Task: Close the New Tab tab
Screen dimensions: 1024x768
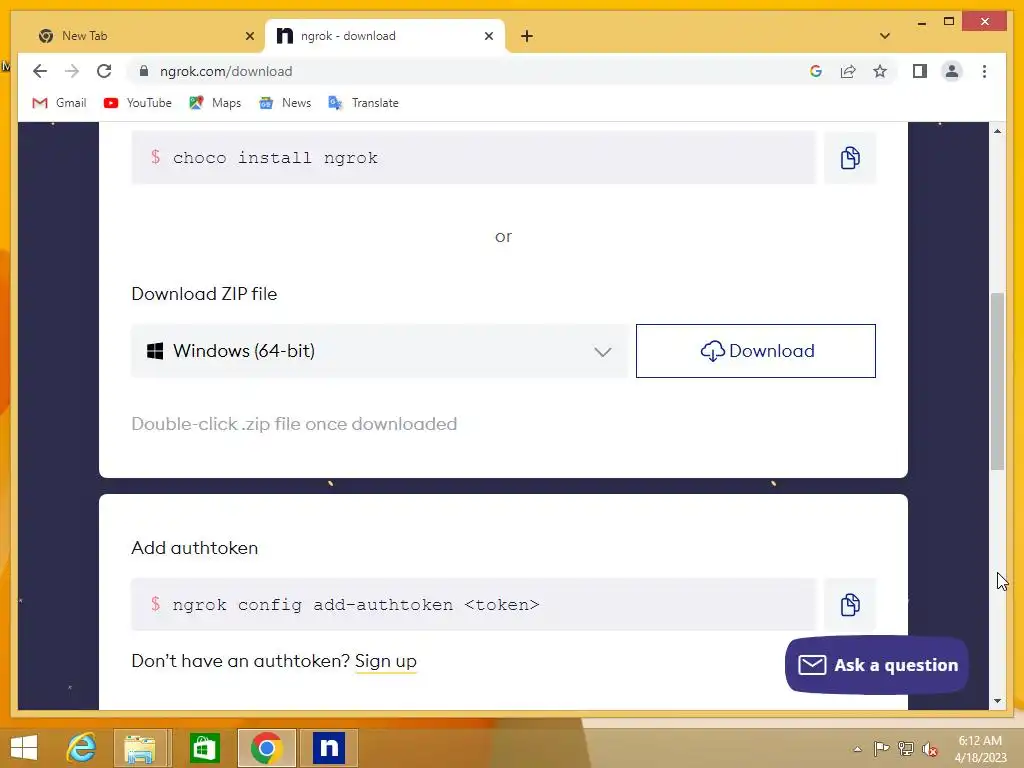Action: [249, 36]
